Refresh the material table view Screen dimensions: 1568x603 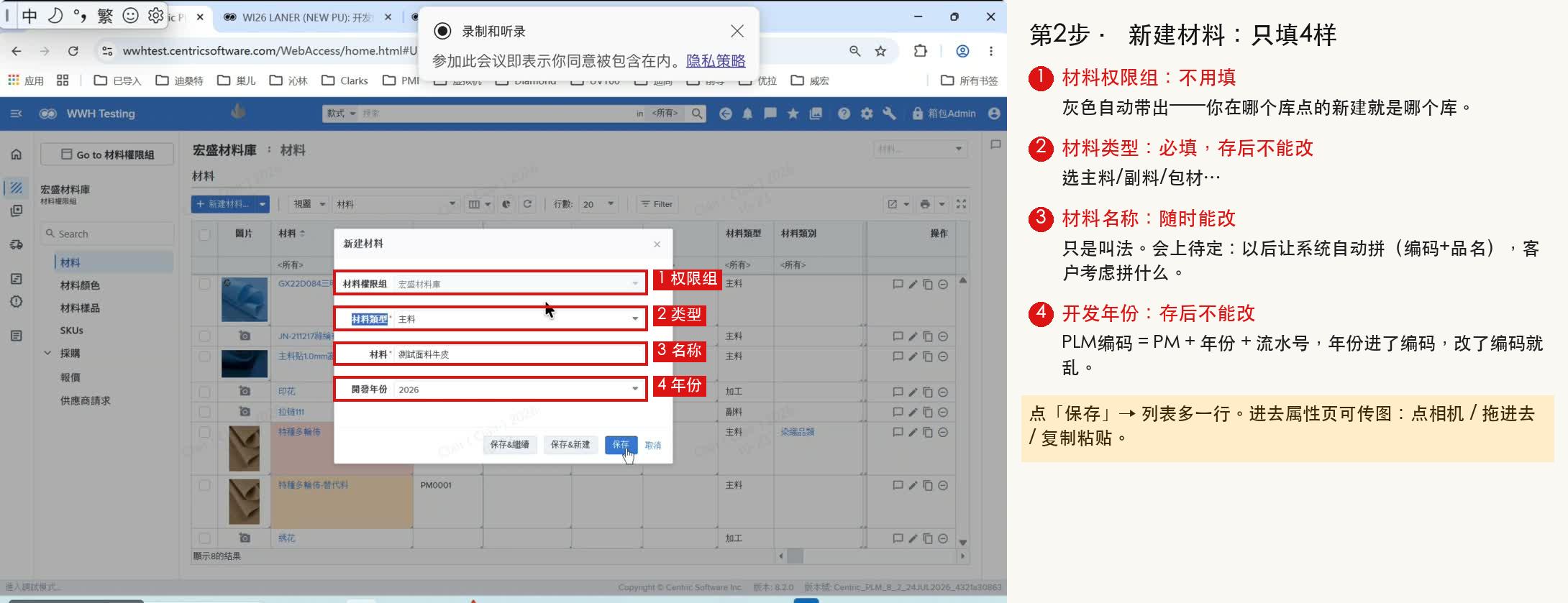coord(527,204)
